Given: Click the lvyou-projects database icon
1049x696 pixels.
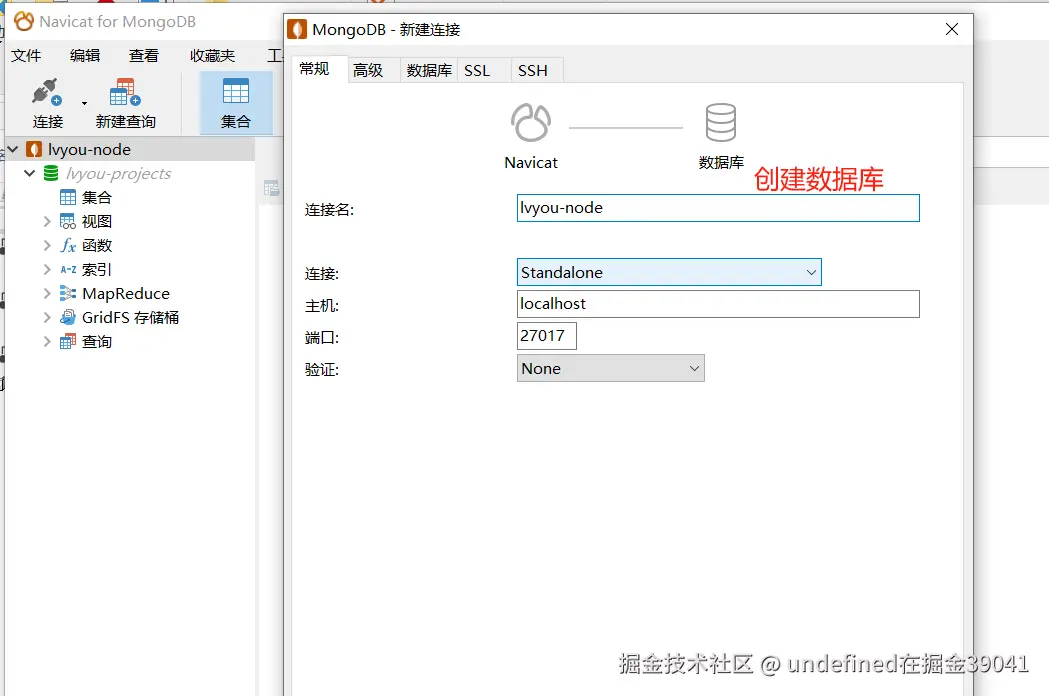Looking at the screenshot, I should click(x=51, y=173).
